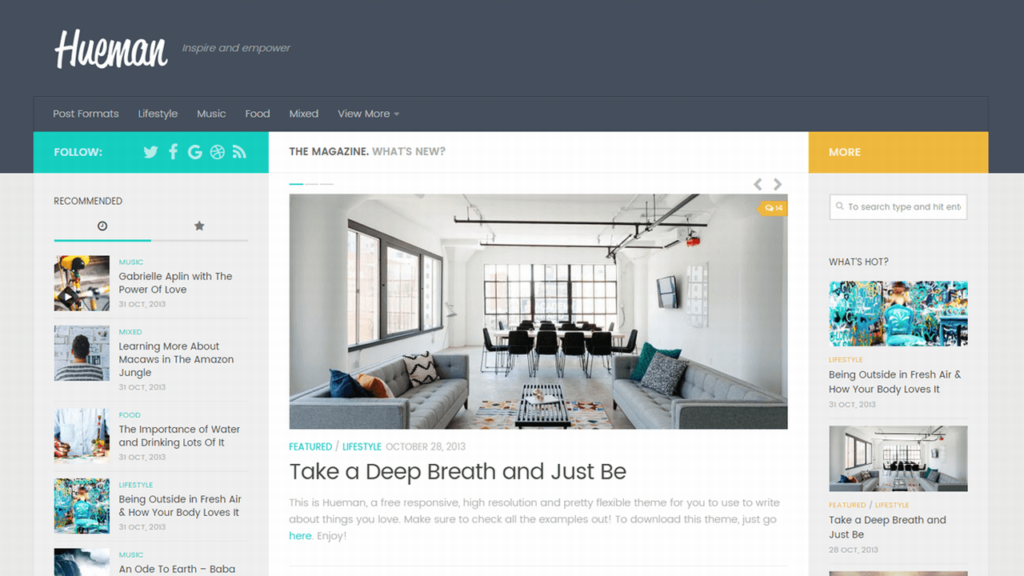Image resolution: width=1024 pixels, height=576 pixels.
Task: Show next slide with right arrow
Action: [x=777, y=184]
